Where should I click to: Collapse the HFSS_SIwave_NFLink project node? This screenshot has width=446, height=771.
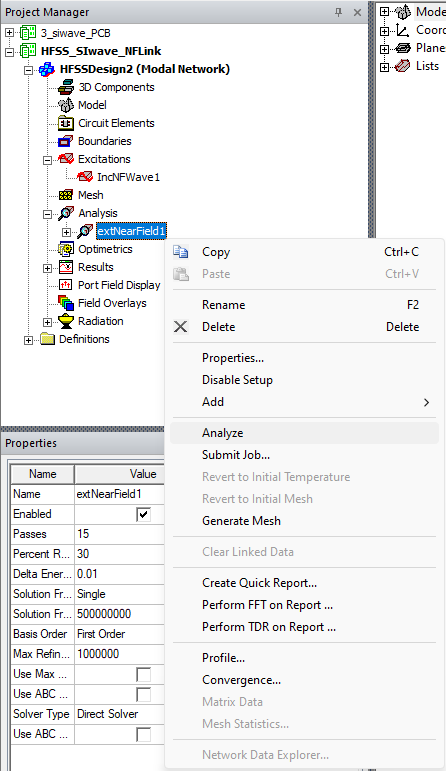(9, 51)
